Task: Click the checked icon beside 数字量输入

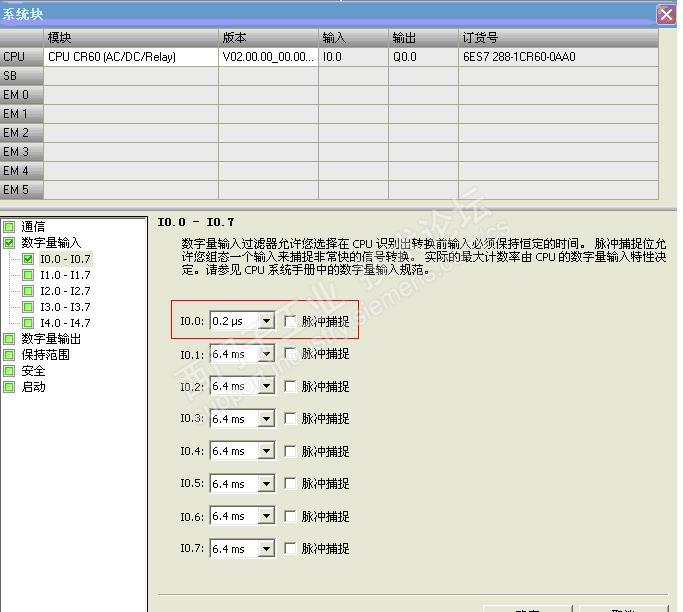Action: (x=9, y=243)
